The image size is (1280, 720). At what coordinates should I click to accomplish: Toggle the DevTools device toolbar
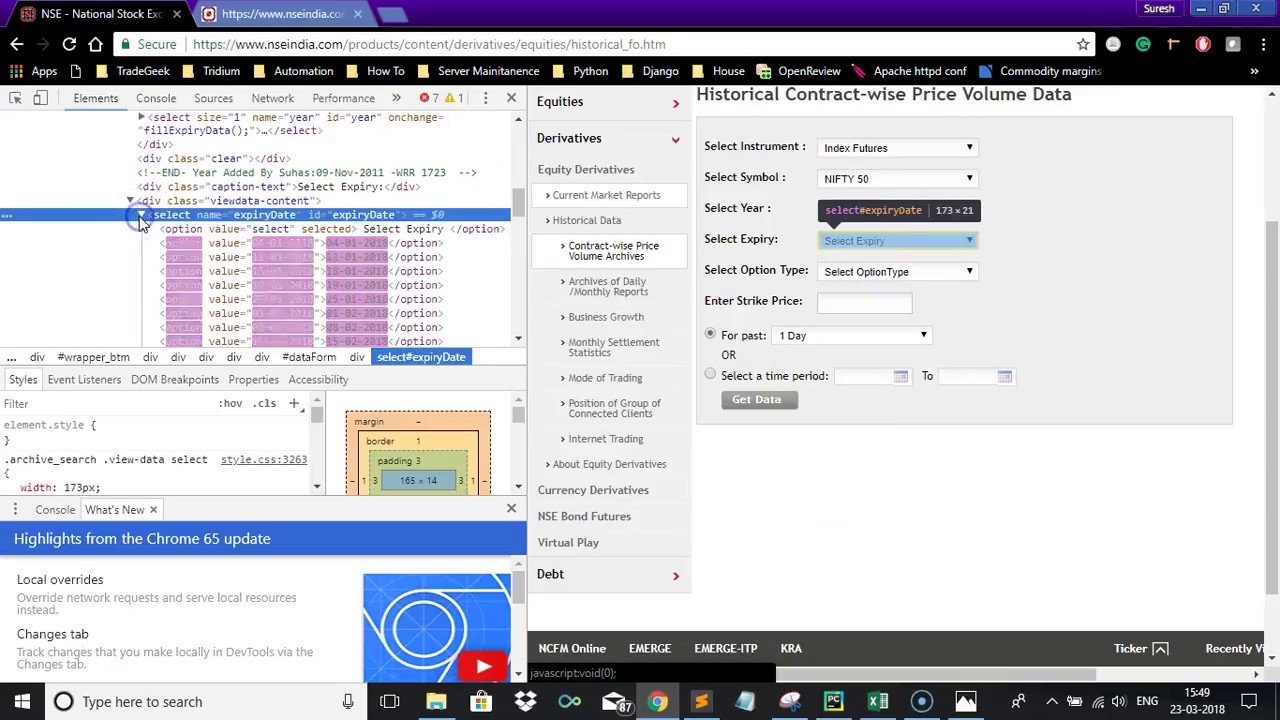(x=41, y=98)
